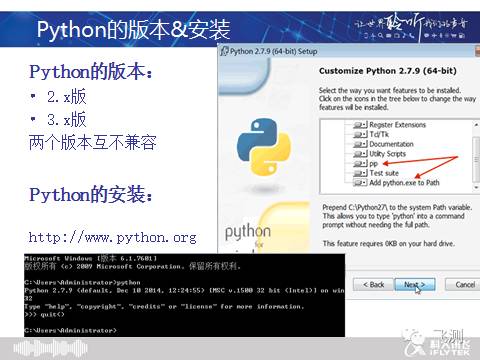Image resolution: width=480 pixels, height=360 pixels.
Task: Select the Register Extensions tree label
Action: tap(397, 125)
